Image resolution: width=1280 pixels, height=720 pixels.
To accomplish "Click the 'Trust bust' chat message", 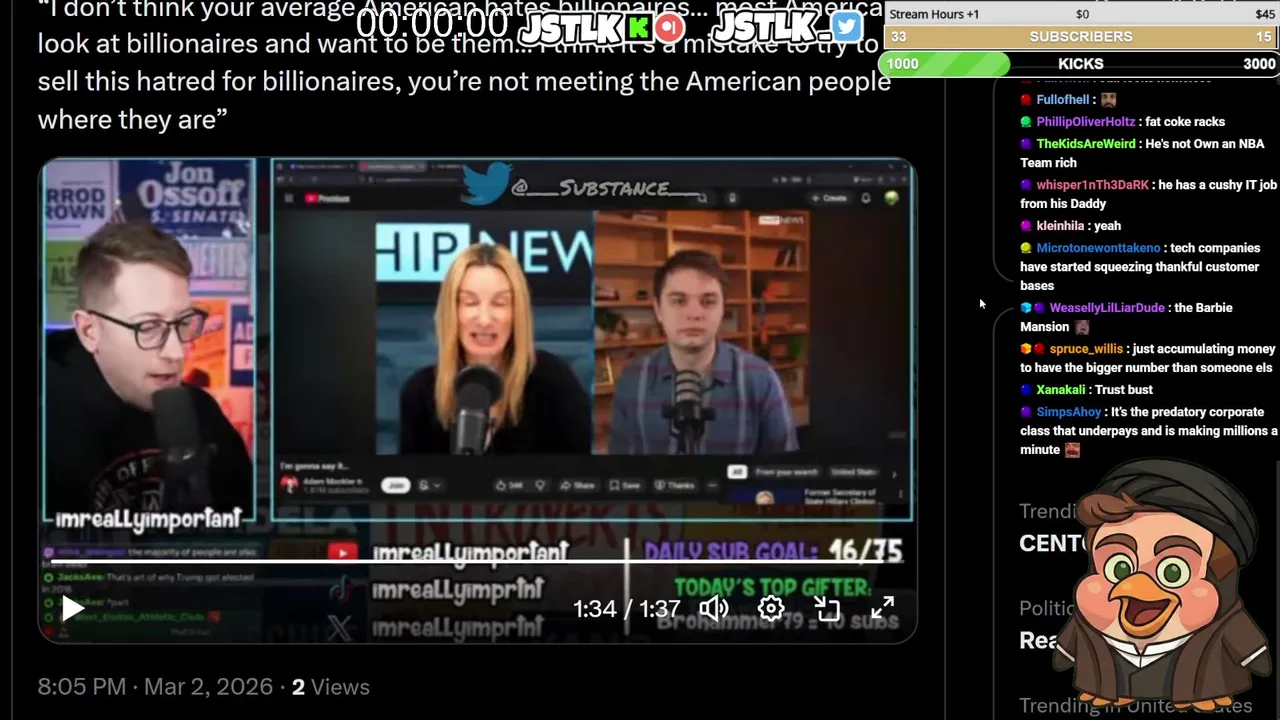I will [1124, 390].
